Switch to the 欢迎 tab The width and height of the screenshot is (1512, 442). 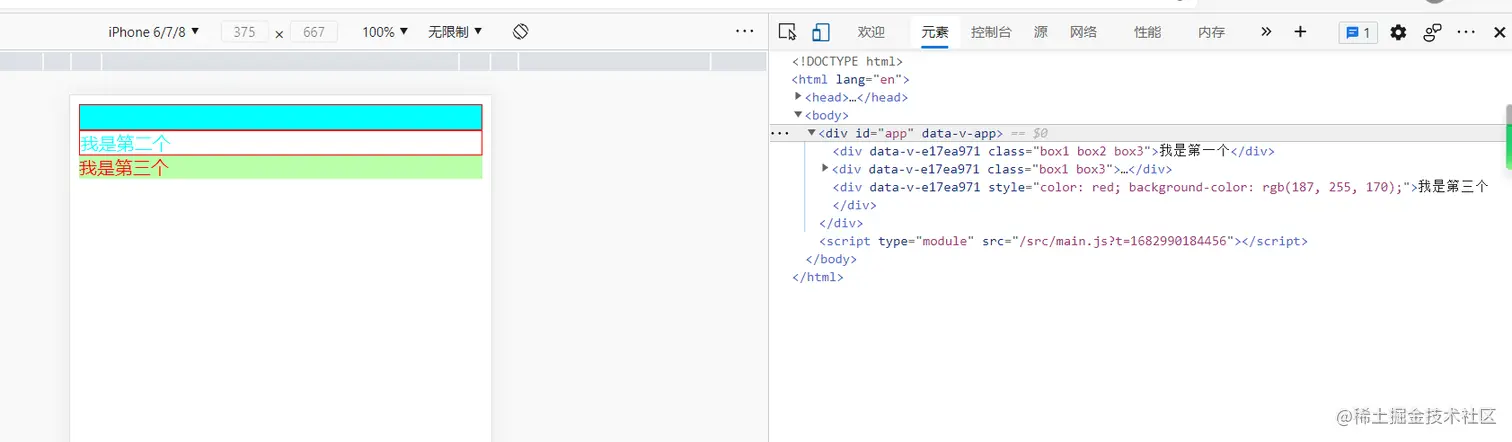871,32
